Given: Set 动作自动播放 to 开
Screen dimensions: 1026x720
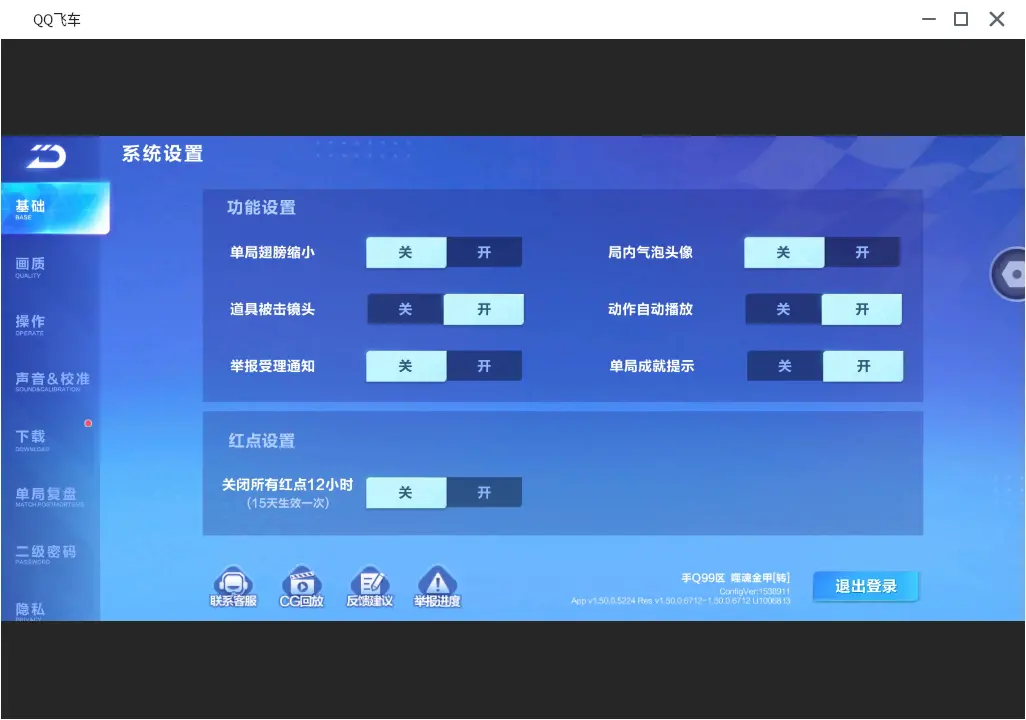Looking at the screenshot, I should point(862,309).
